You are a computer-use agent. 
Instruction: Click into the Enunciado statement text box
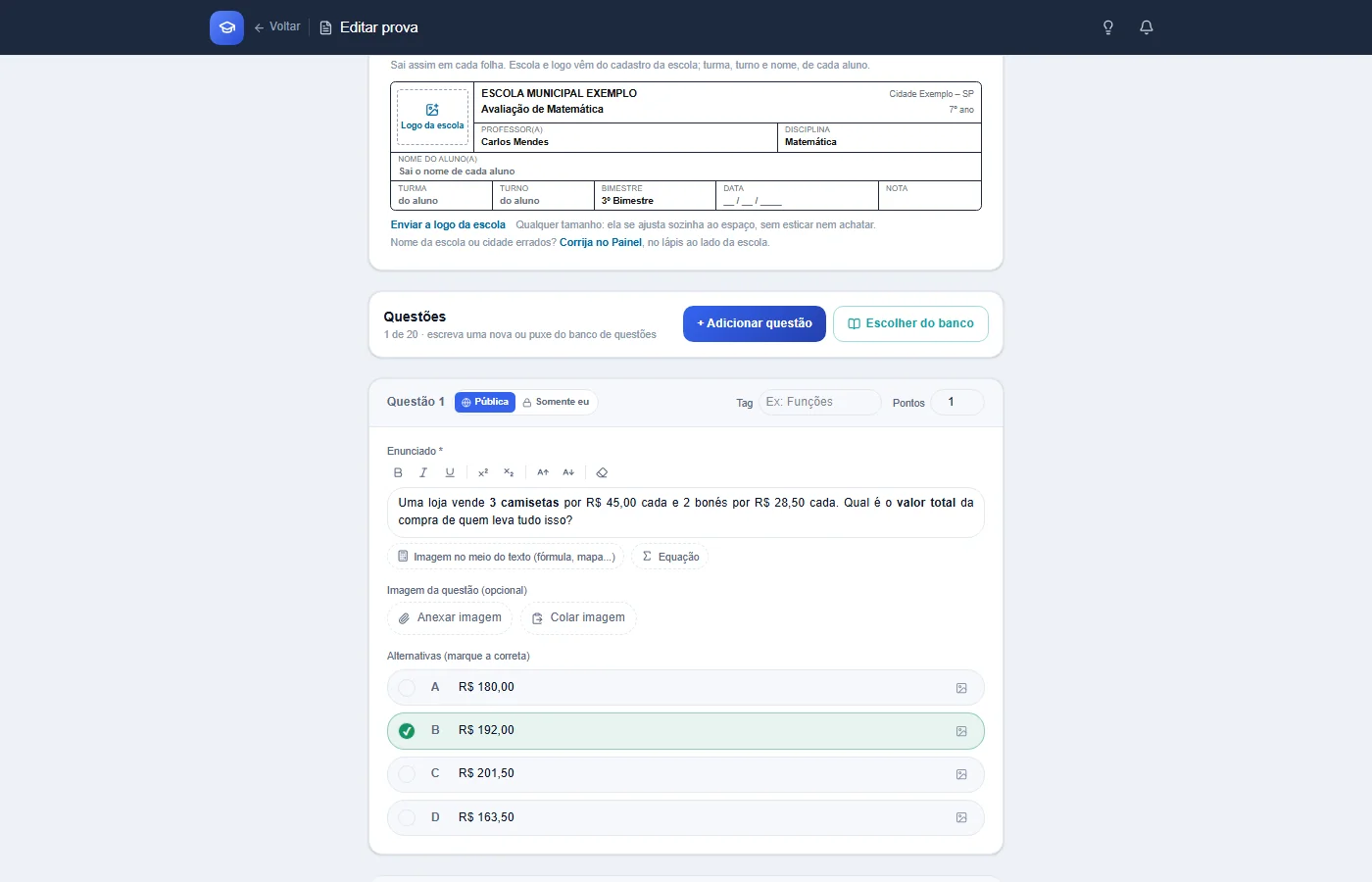tap(686, 513)
